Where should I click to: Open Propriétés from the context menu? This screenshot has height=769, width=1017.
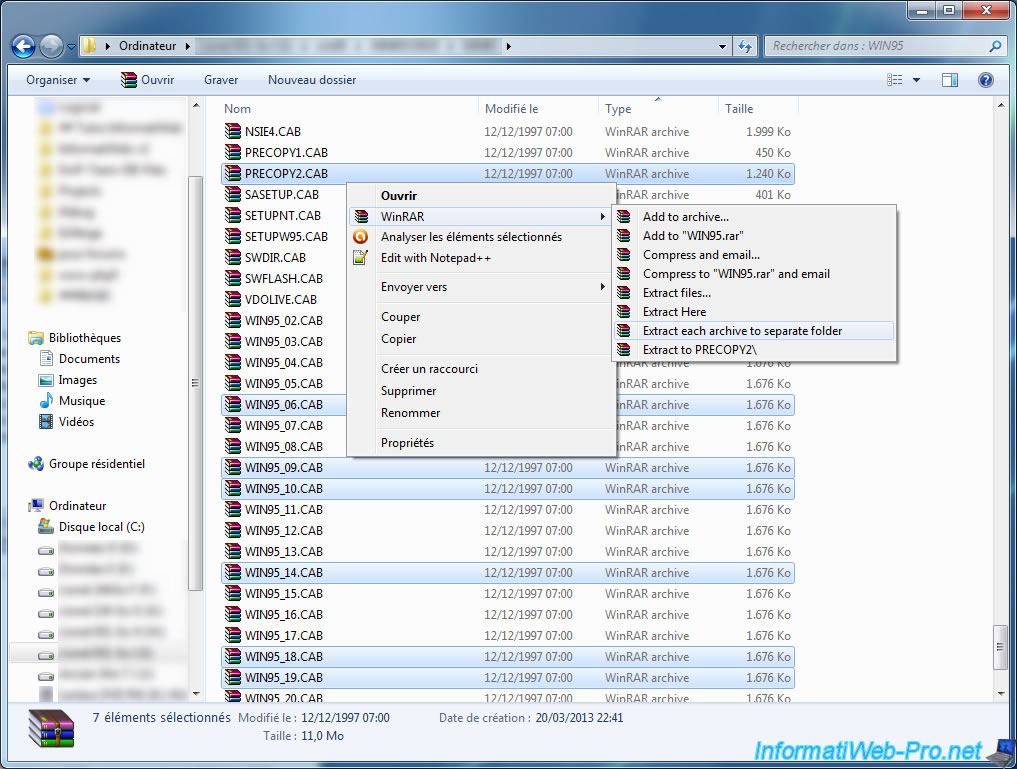tap(407, 443)
